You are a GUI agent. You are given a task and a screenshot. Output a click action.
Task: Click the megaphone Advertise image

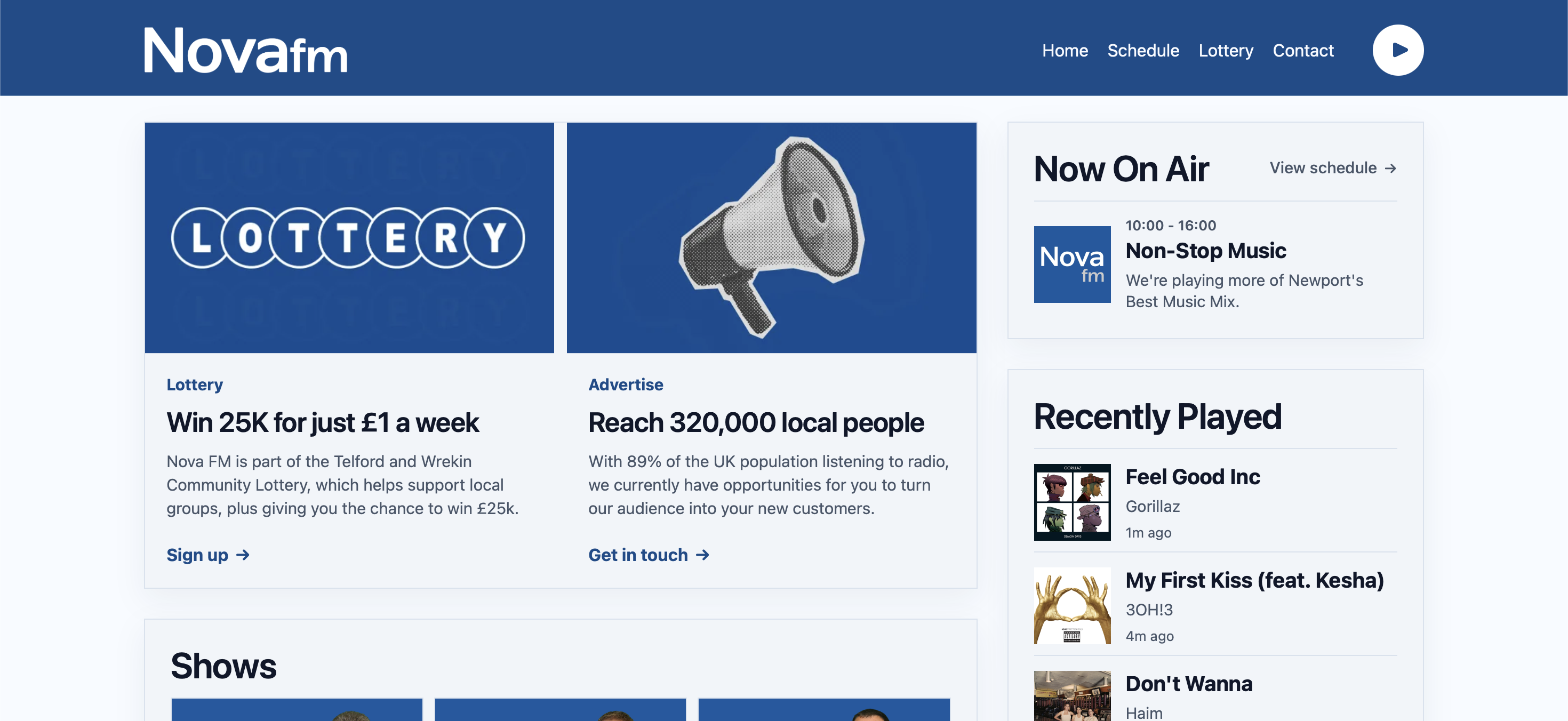click(771, 238)
